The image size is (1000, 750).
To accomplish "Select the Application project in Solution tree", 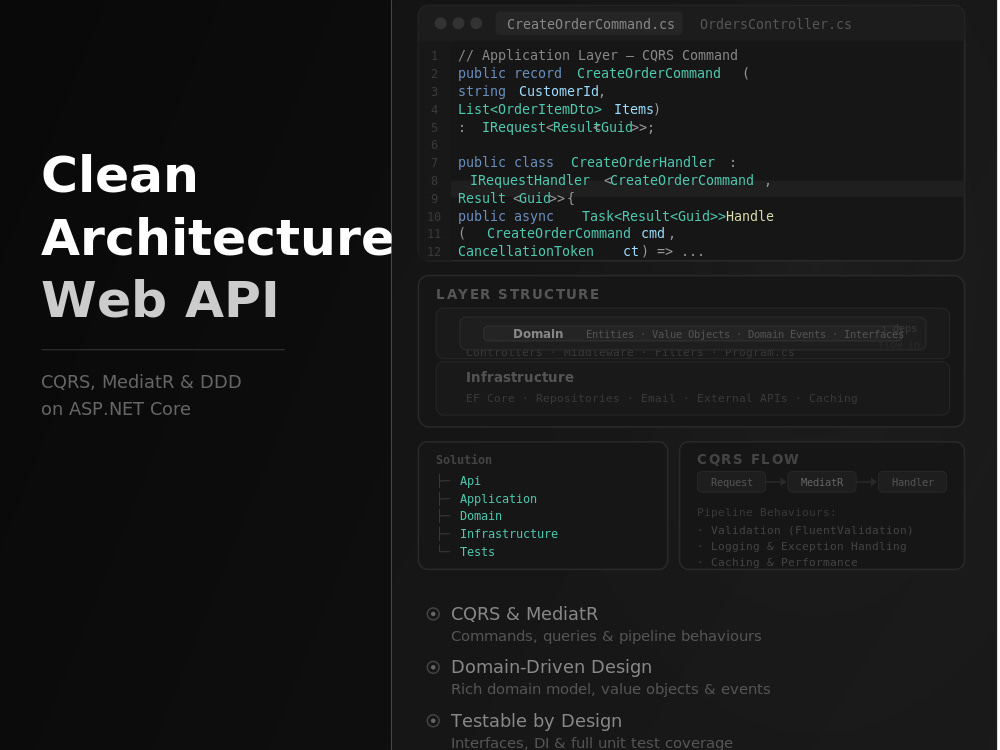I will 498,499.
